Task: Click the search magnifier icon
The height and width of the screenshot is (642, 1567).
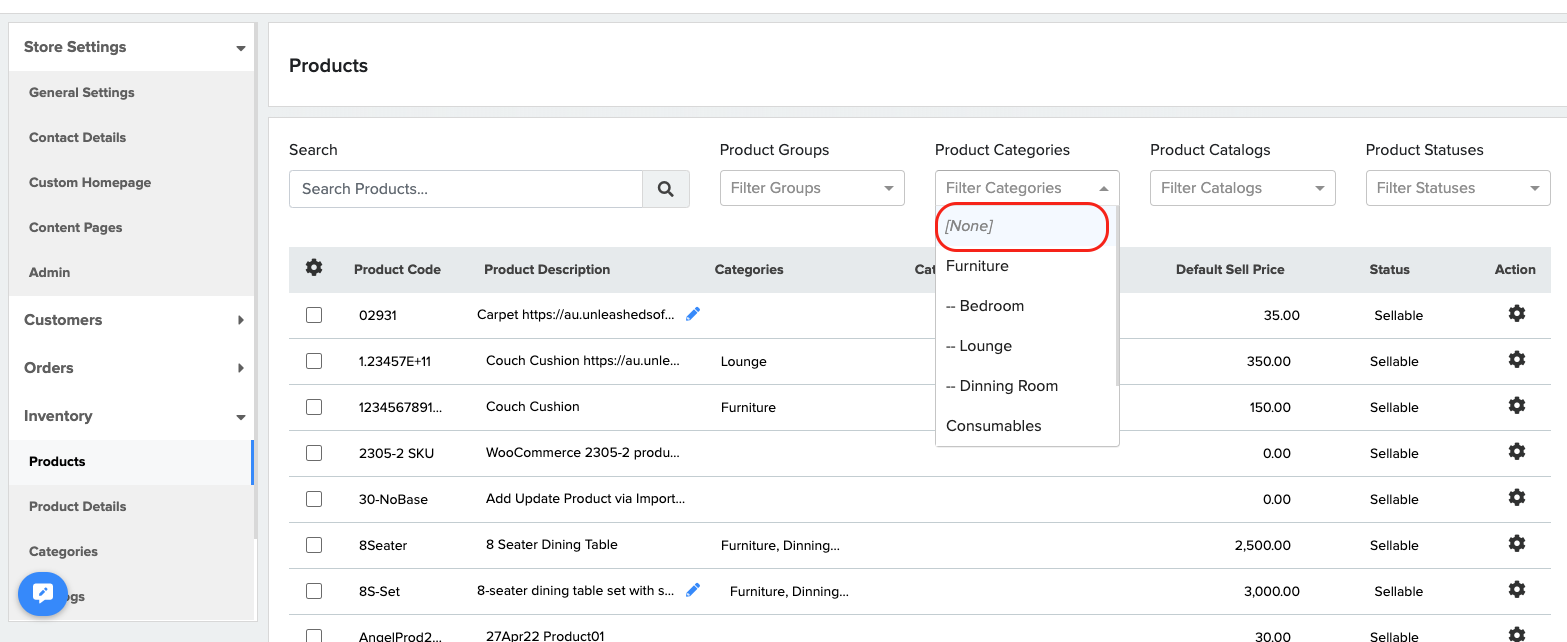Action: coord(666,188)
